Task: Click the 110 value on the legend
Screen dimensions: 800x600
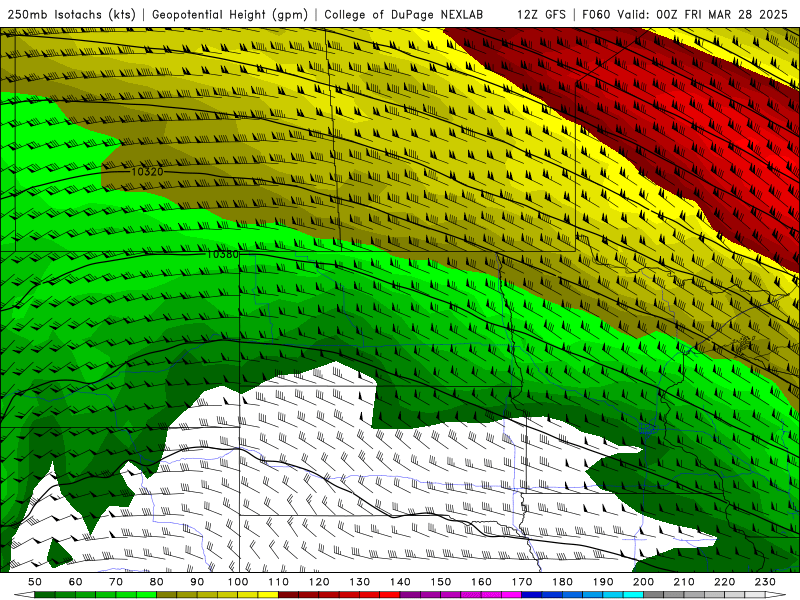Action: (279, 582)
